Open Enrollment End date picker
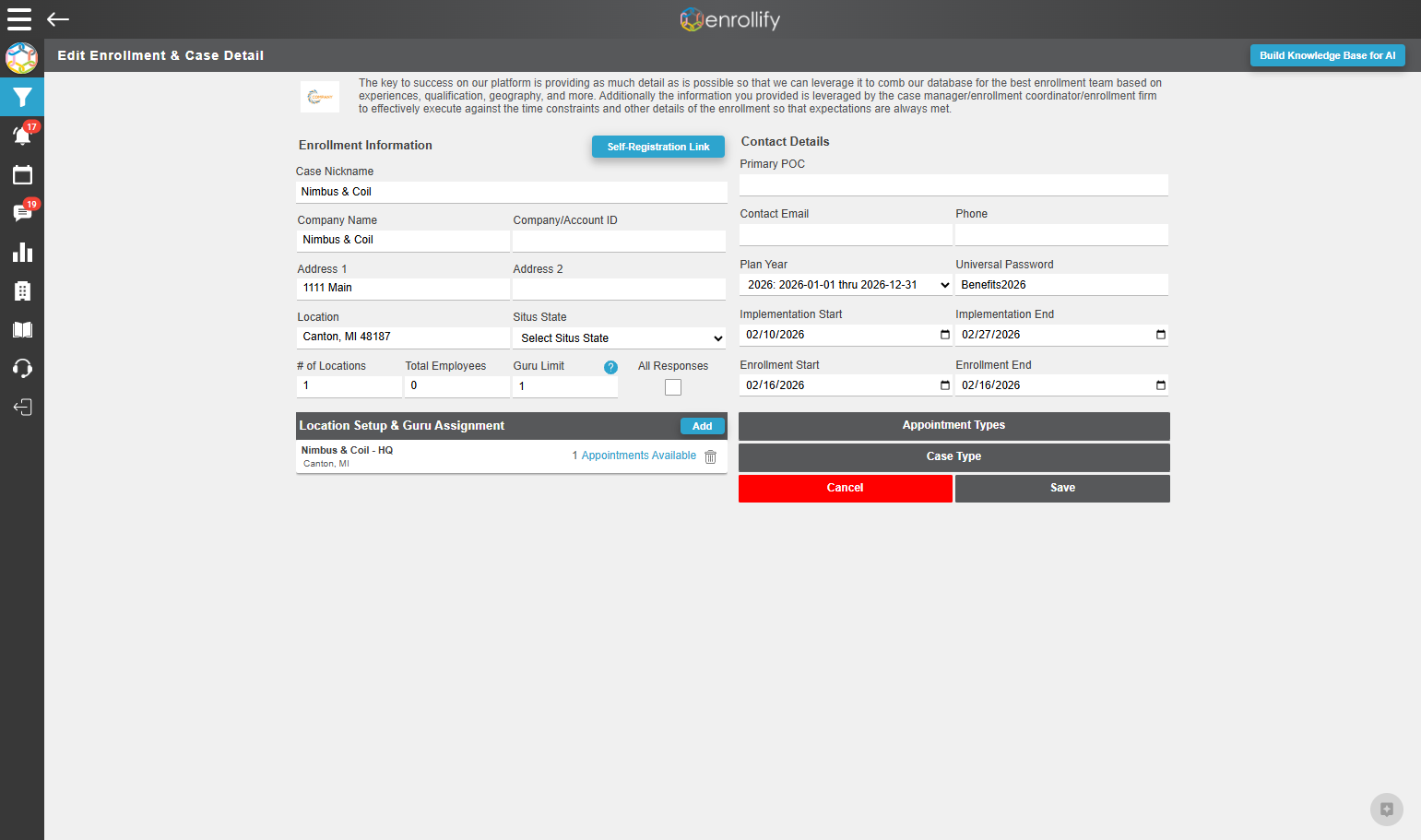 click(1161, 385)
